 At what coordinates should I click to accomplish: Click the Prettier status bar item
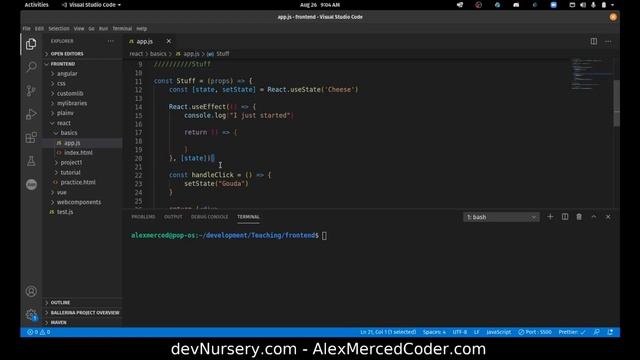[572, 332]
